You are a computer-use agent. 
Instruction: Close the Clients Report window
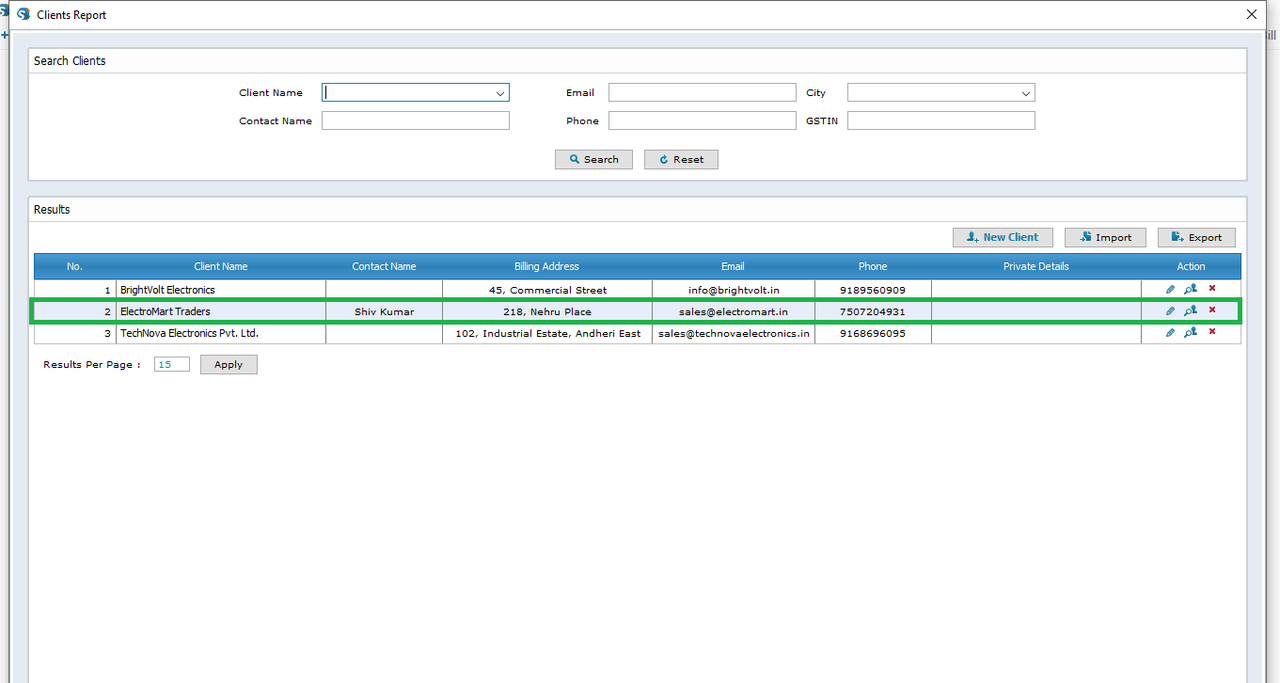pos(1251,15)
